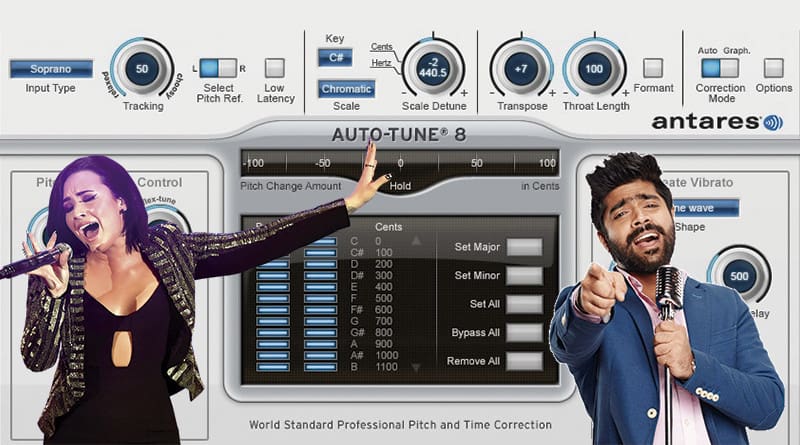Enable the Formant button
The width and height of the screenshot is (800, 445).
(653, 67)
